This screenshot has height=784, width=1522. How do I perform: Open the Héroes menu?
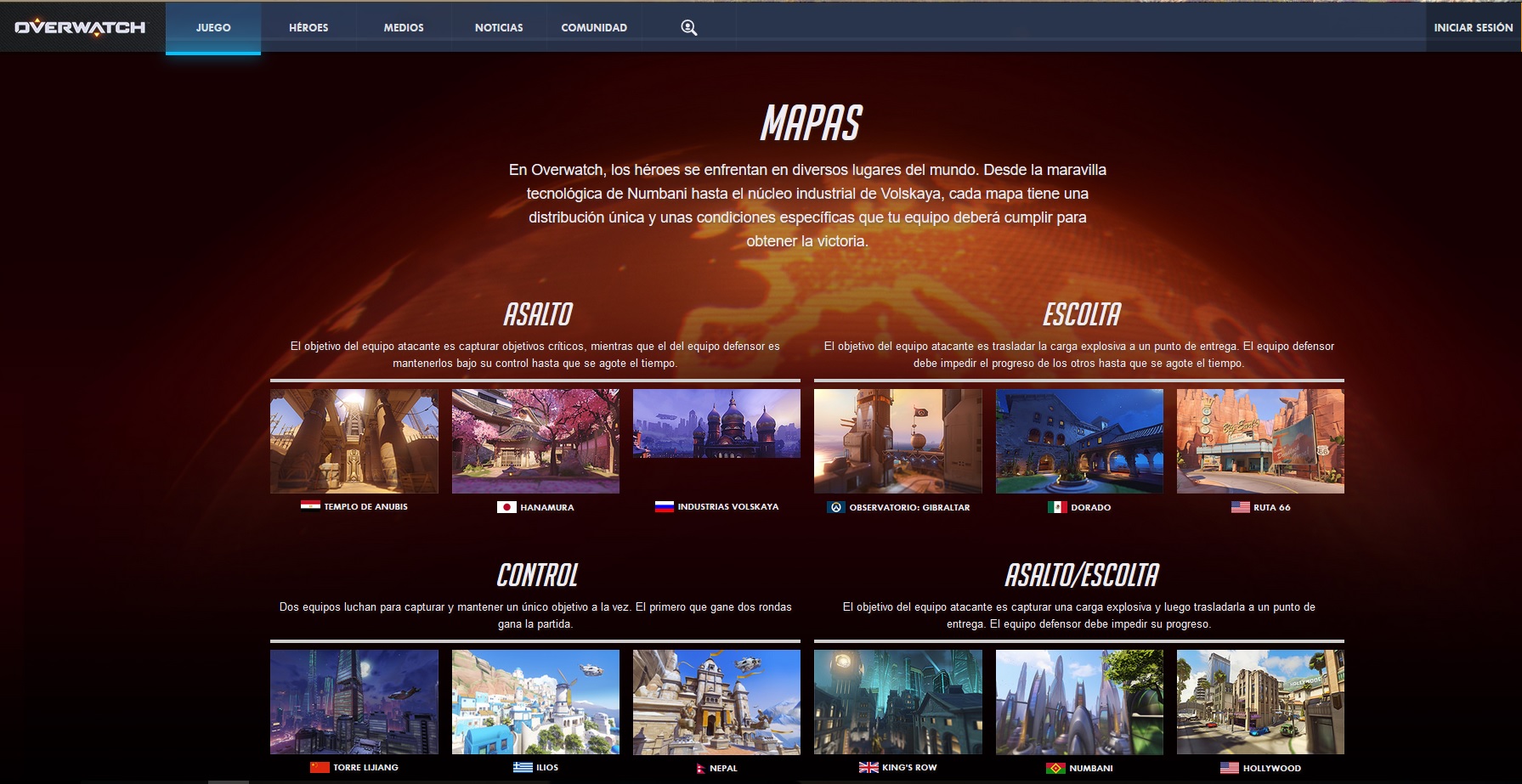coord(308,27)
